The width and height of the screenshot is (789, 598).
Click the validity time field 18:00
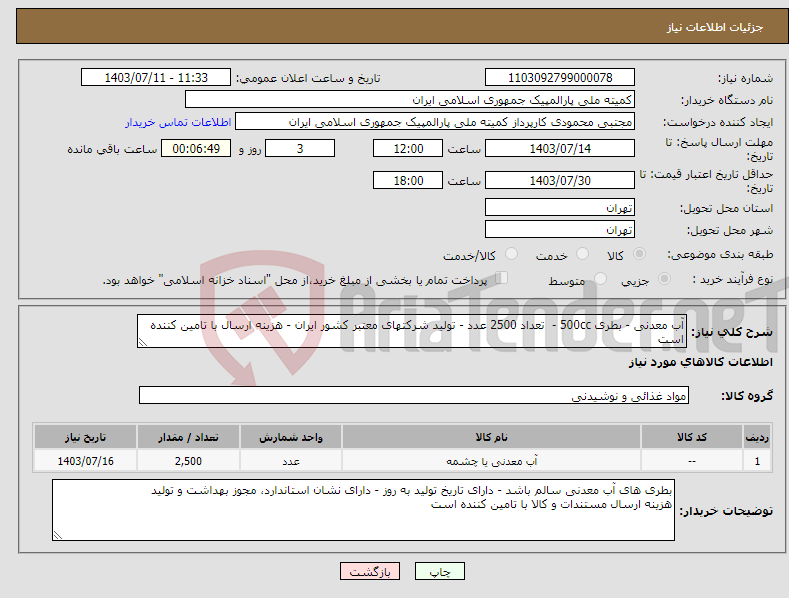coord(408,180)
